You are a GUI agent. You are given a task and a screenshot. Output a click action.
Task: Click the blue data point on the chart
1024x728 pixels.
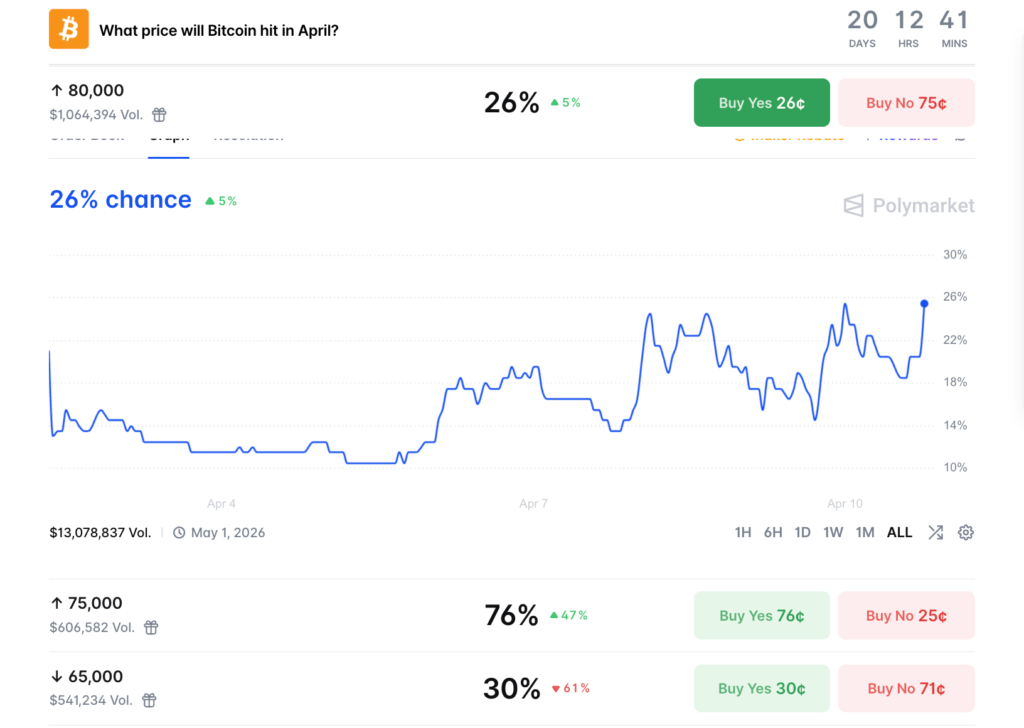point(924,301)
